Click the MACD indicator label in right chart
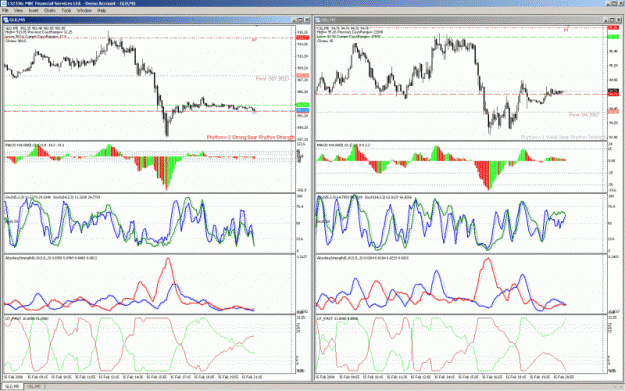Image resolution: width=625 pixels, height=391 pixels. coord(343,145)
